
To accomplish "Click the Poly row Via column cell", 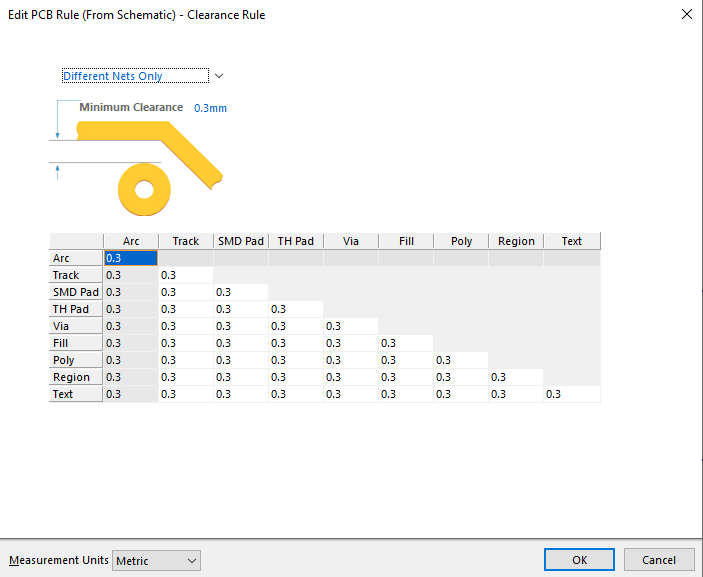I will (351, 360).
